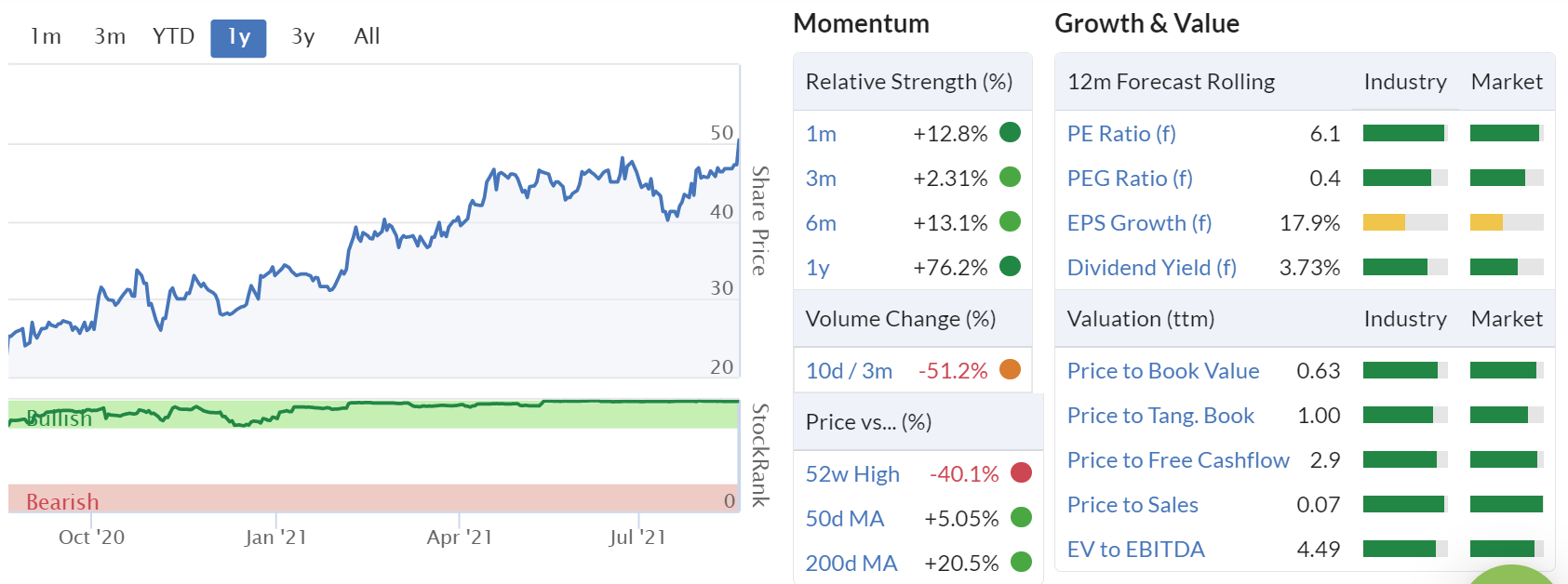
Task: Click the 1y relative strength dark dot
Action: click(1010, 267)
